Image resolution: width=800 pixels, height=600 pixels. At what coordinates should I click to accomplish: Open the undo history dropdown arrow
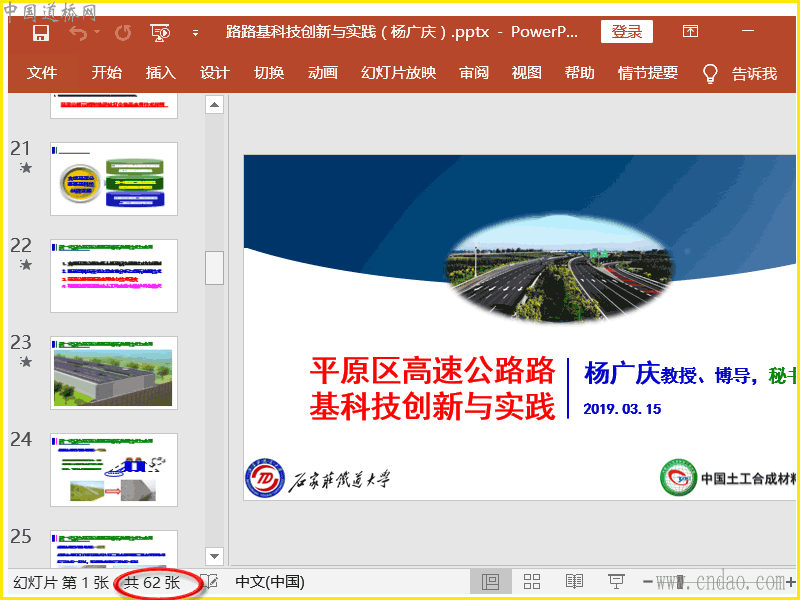97,33
